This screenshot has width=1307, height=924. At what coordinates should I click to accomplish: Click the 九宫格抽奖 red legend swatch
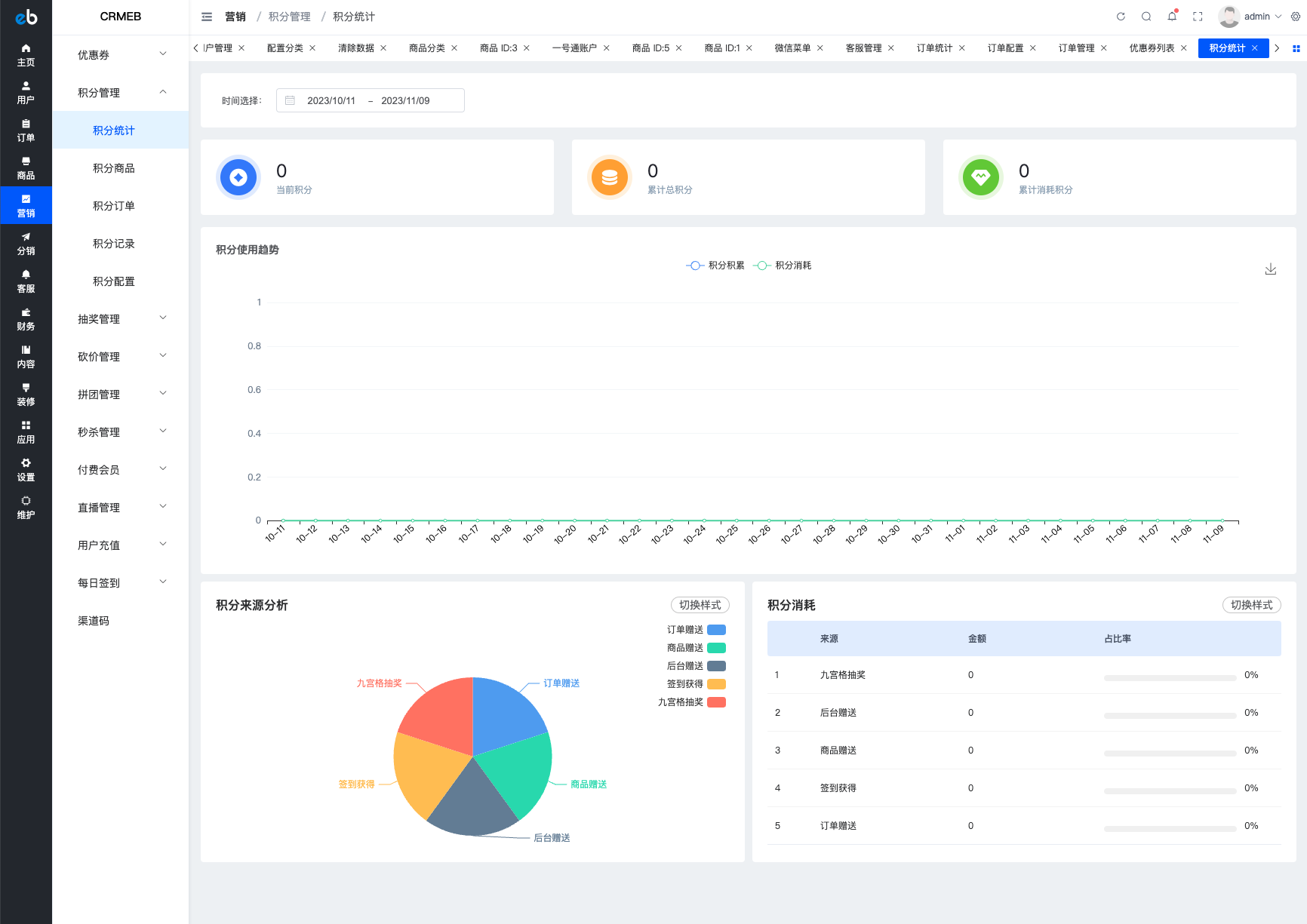tap(716, 702)
